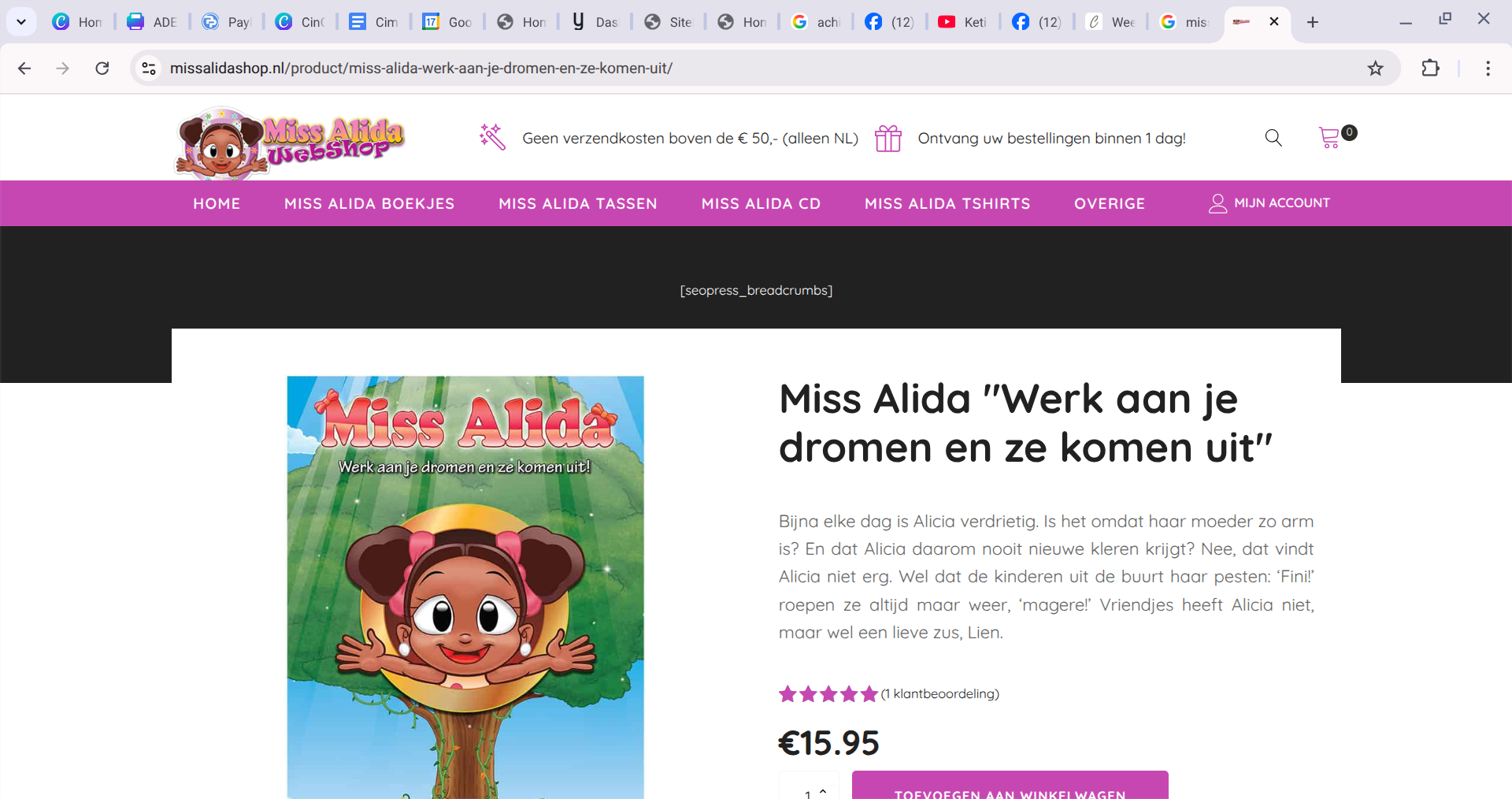This screenshot has width=1512, height=799.
Task: Click the five-star rating display
Action: click(828, 693)
